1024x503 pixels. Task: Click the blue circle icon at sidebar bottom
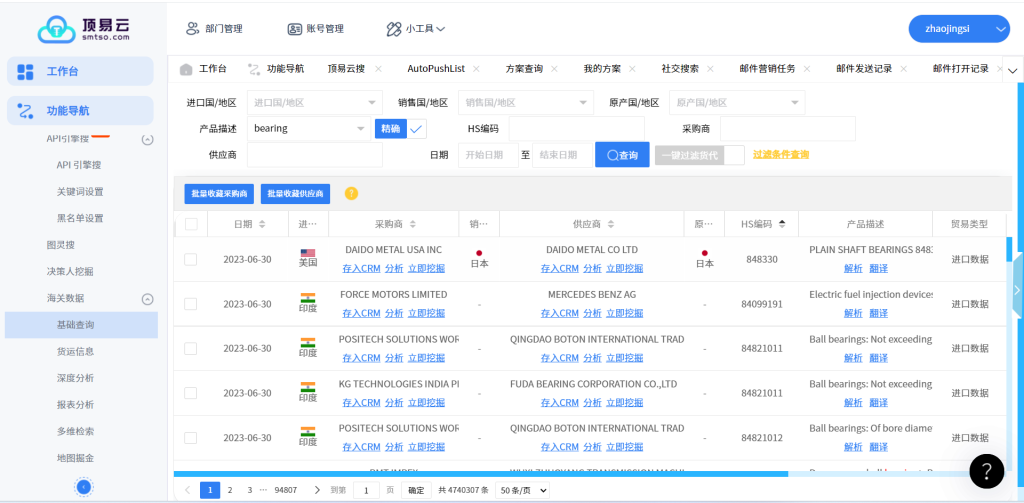click(x=84, y=487)
